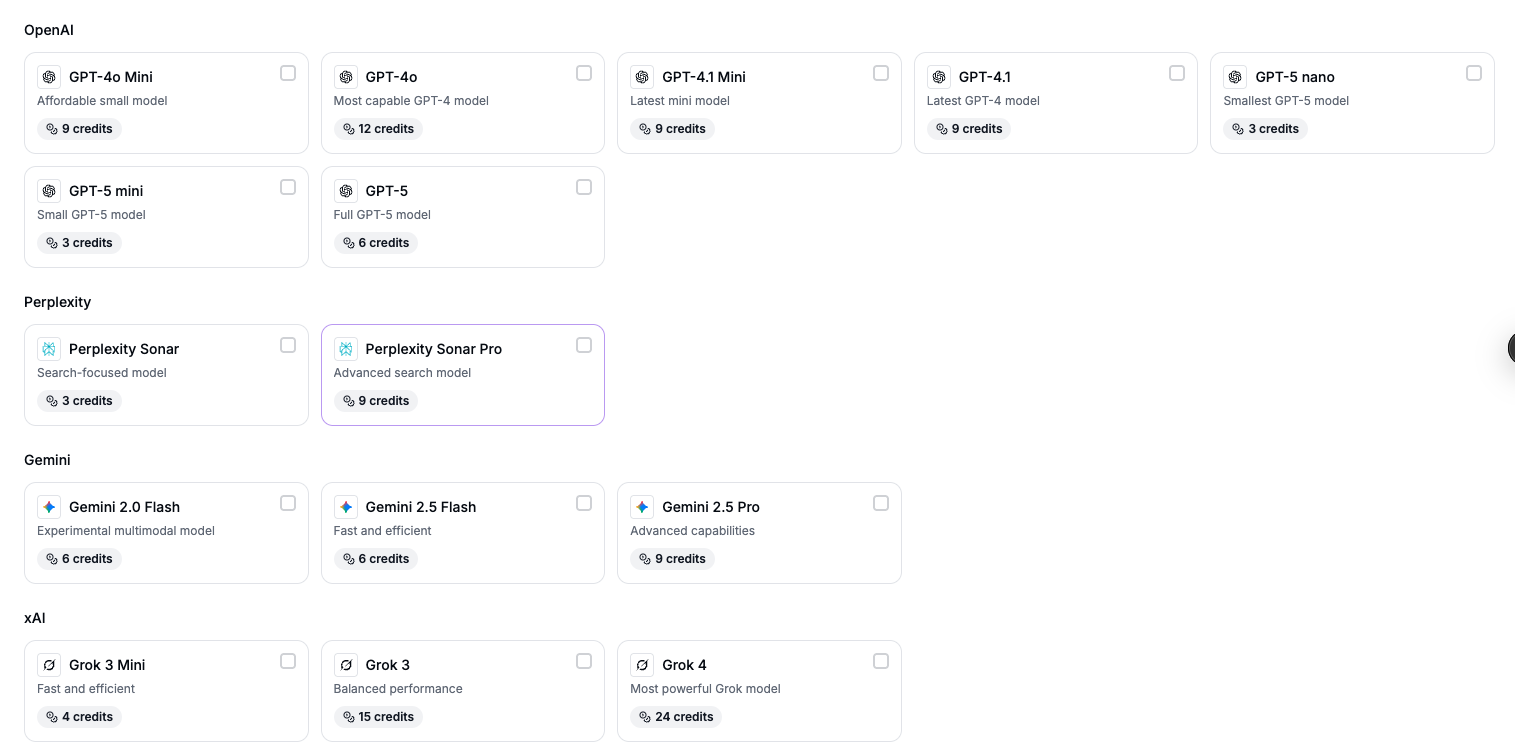Image resolution: width=1515 pixels, height=748 pixels.
Task: Click the Perplexity Sonar model icon
Action: coord(49,349)
